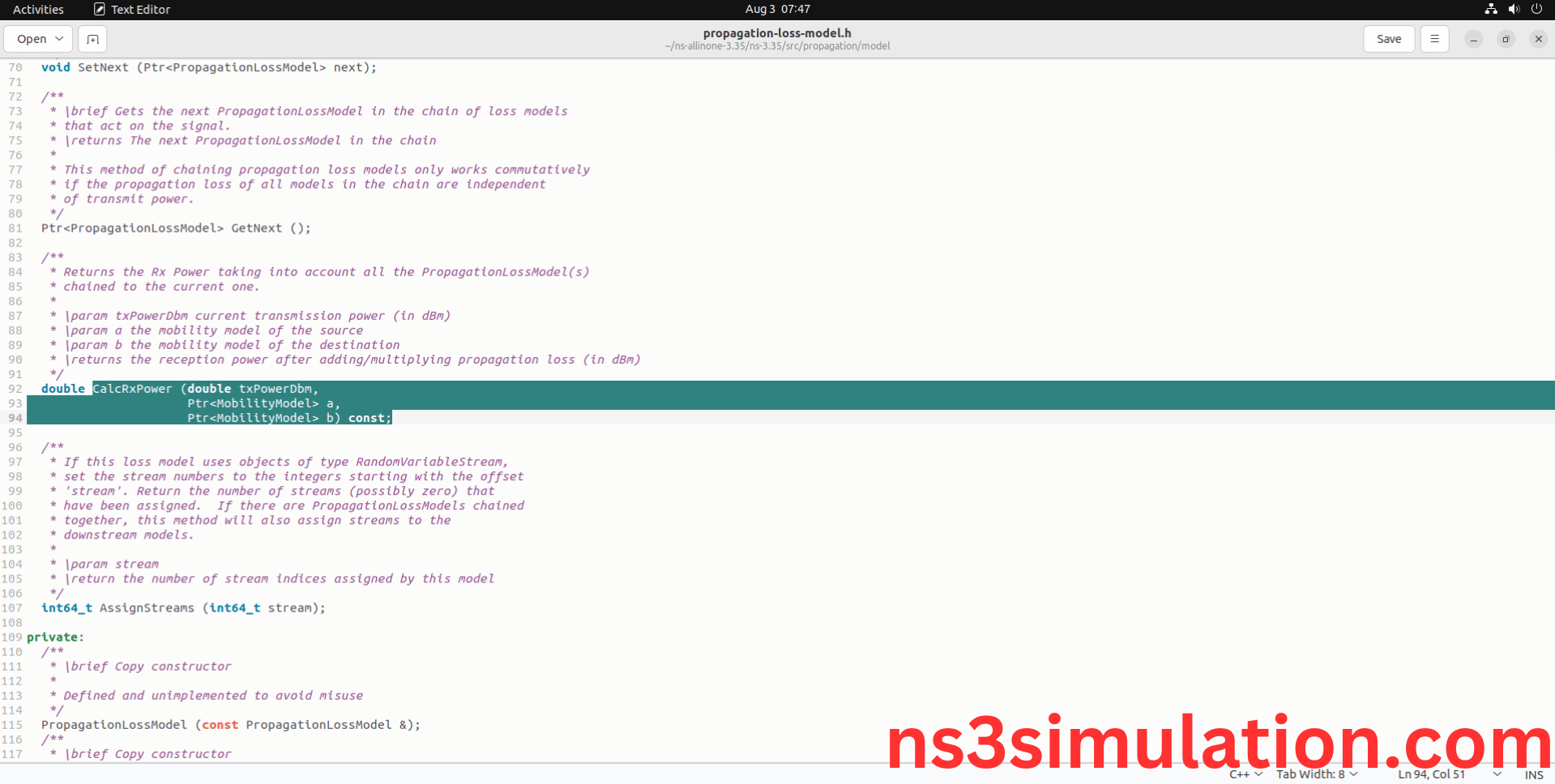Open the clock menu showing Aug 3 07:47
The height and width of the screenshot is (784, 1555).
coord(777,9)
